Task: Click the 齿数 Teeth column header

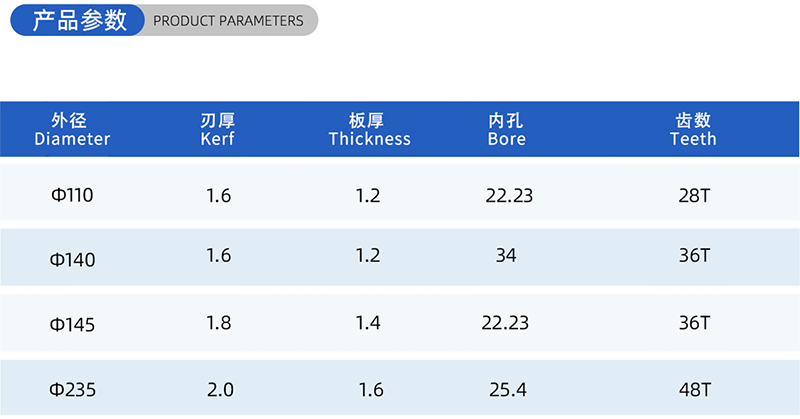Action: 693,130
